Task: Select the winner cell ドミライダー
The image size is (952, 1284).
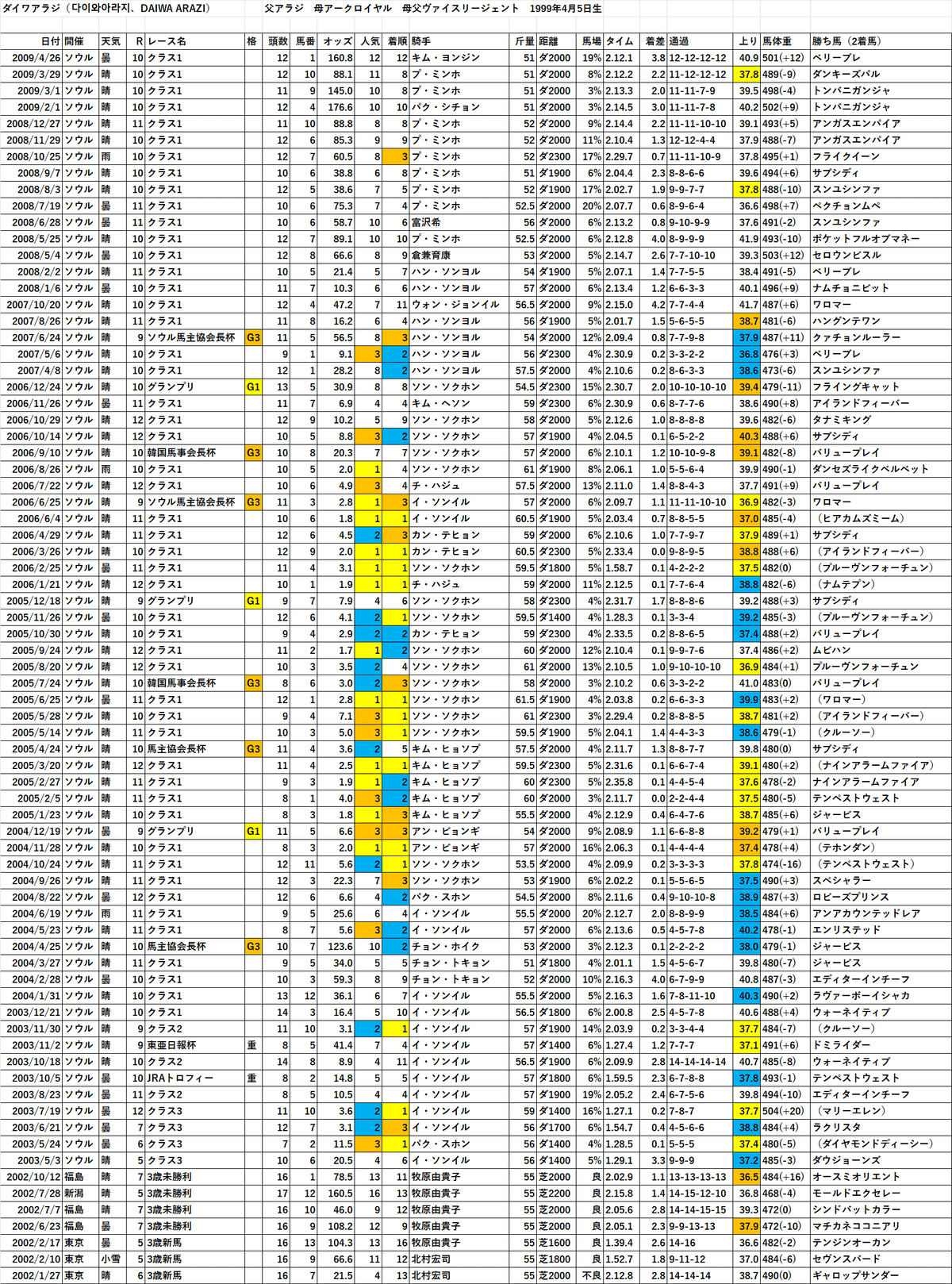Action: [x=841, y=1045]
